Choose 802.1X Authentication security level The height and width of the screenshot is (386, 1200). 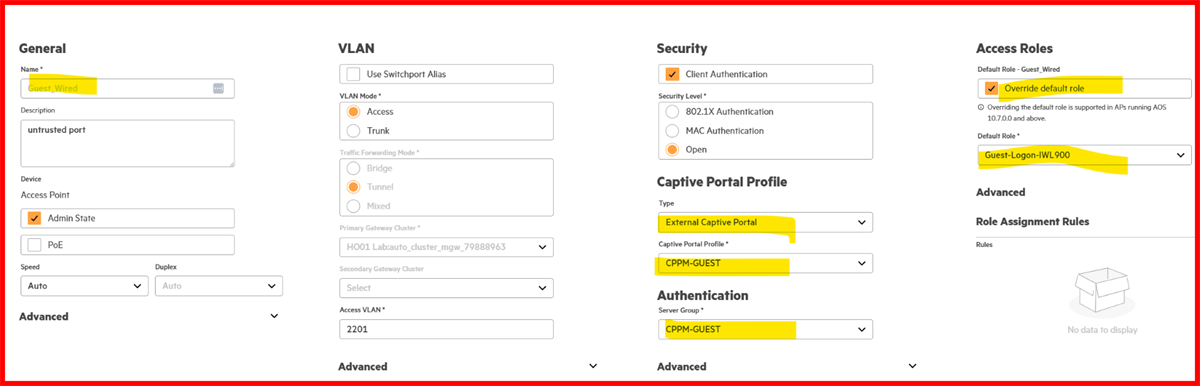672,112
